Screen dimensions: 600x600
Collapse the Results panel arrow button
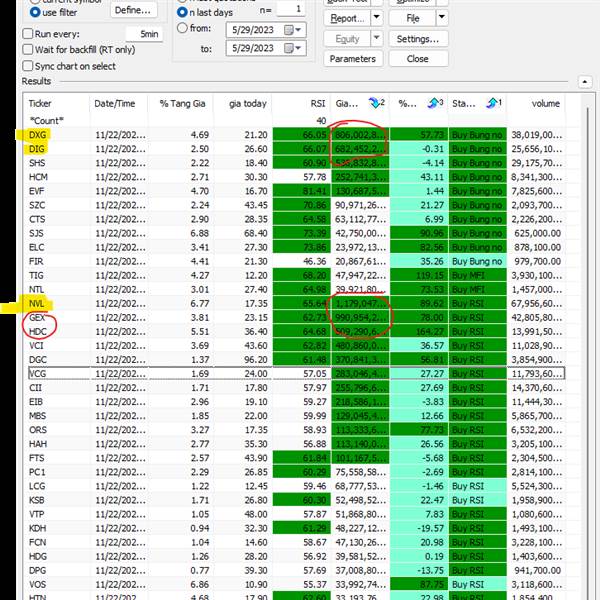pyautogui.click(x=585, y=82)
